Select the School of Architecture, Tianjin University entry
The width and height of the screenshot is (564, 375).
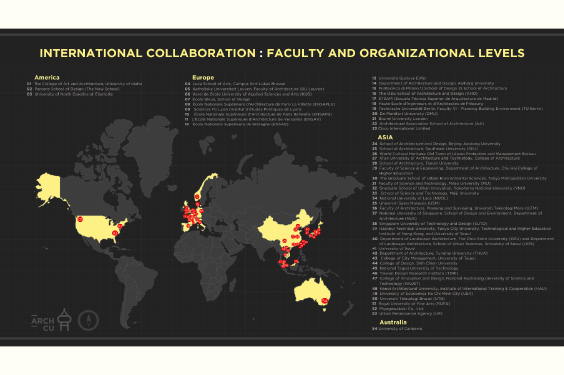coord(415,163)
